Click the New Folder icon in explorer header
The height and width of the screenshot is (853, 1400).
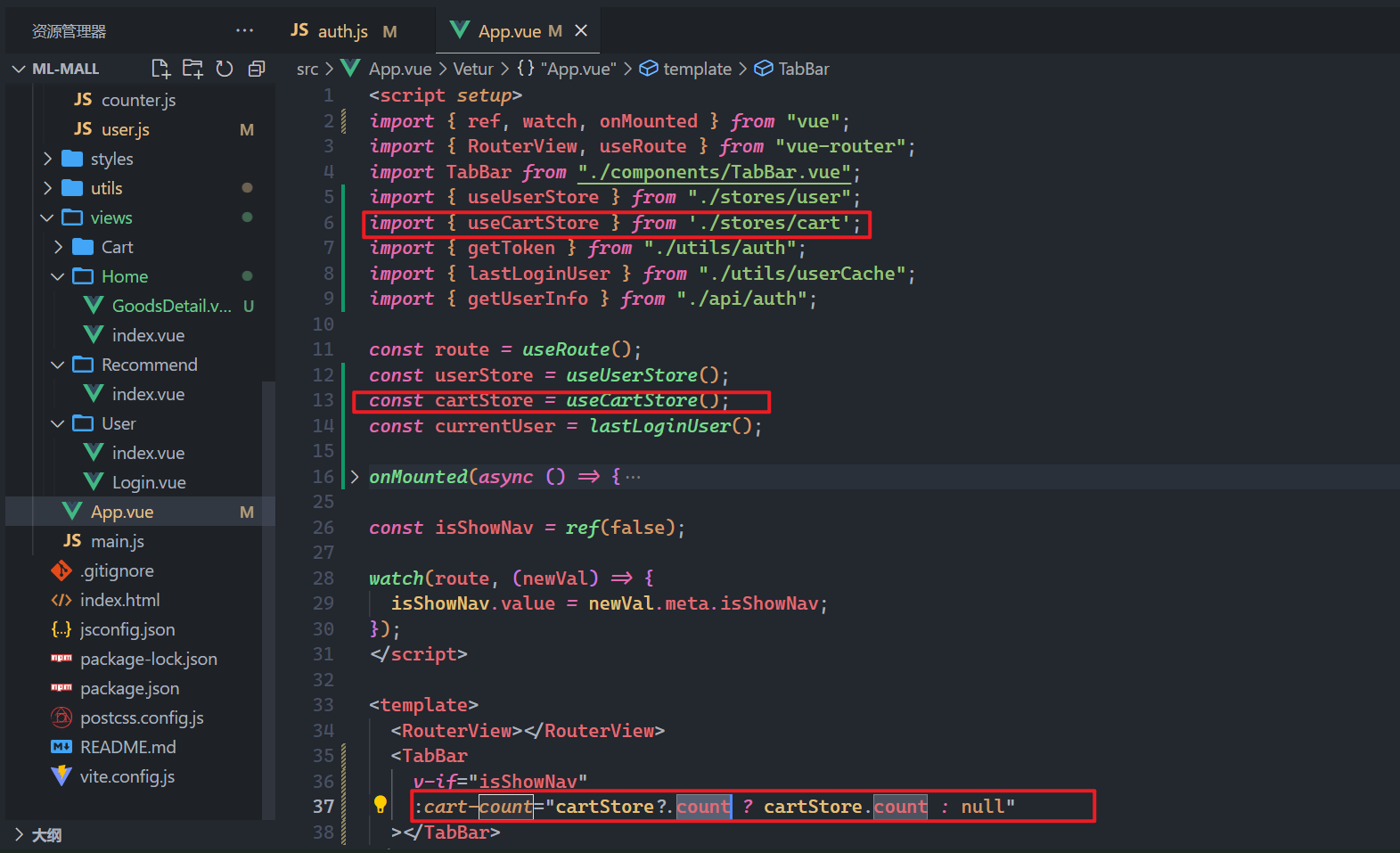coord(192,69)
